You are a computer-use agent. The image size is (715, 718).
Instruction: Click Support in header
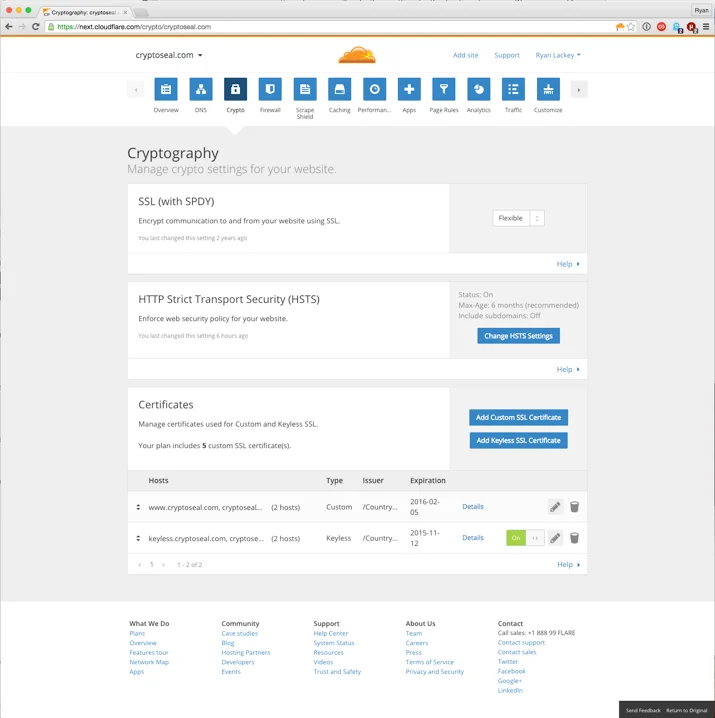pos(507,55)
